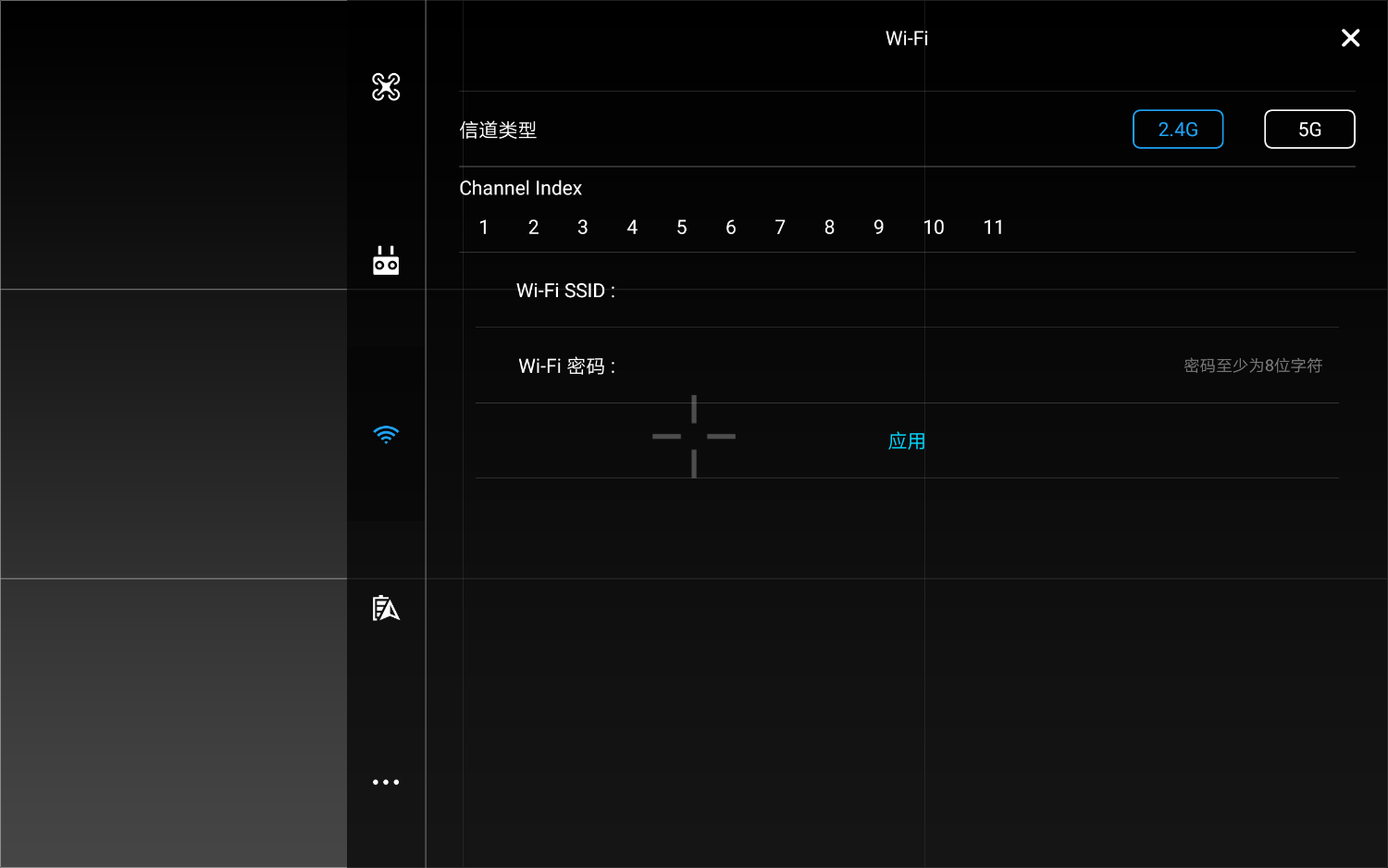Apply settings with the 应用 button

click(x=907, y=441)
